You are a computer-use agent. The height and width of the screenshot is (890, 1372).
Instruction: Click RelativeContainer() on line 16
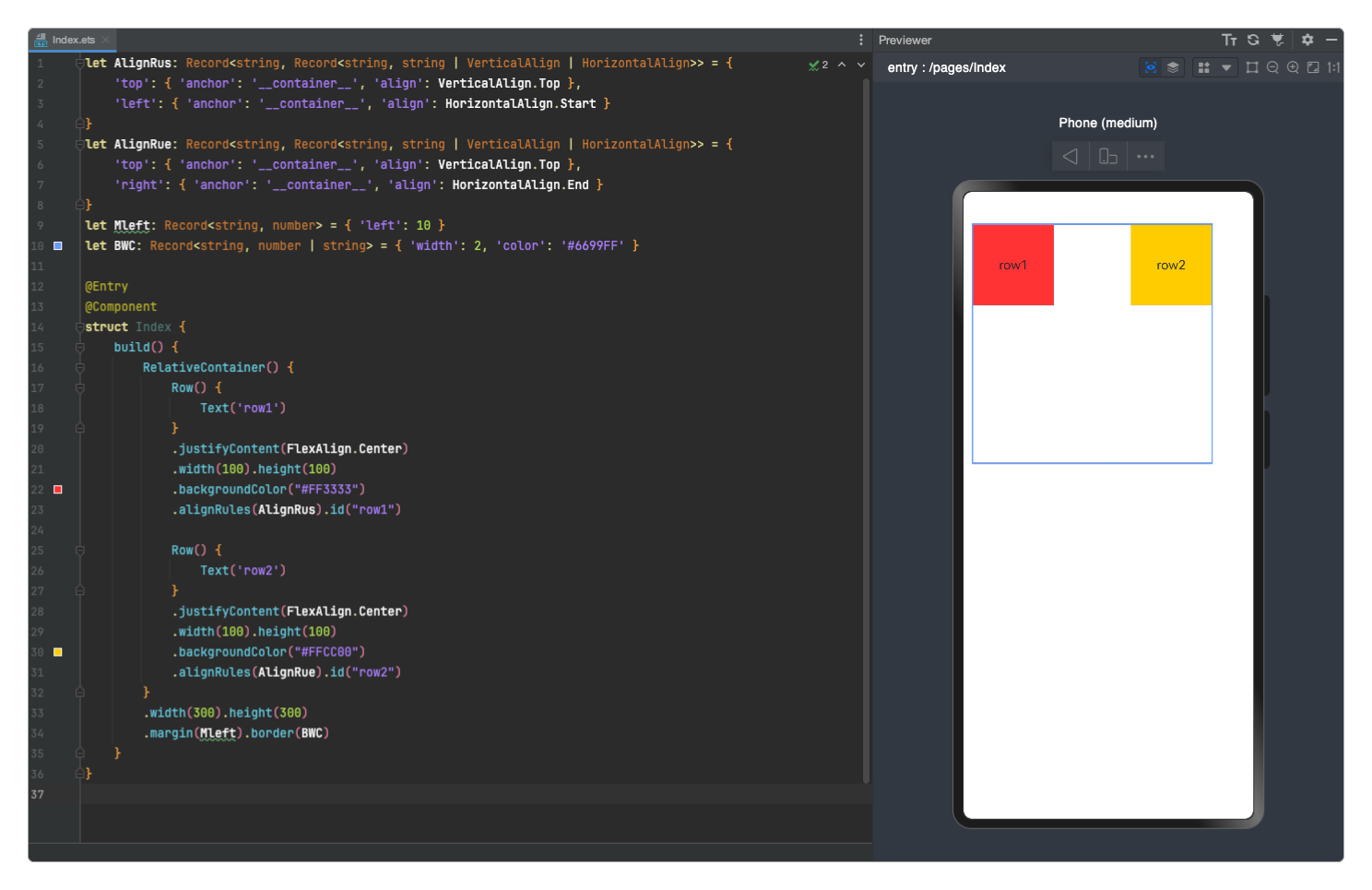(211, 367)
